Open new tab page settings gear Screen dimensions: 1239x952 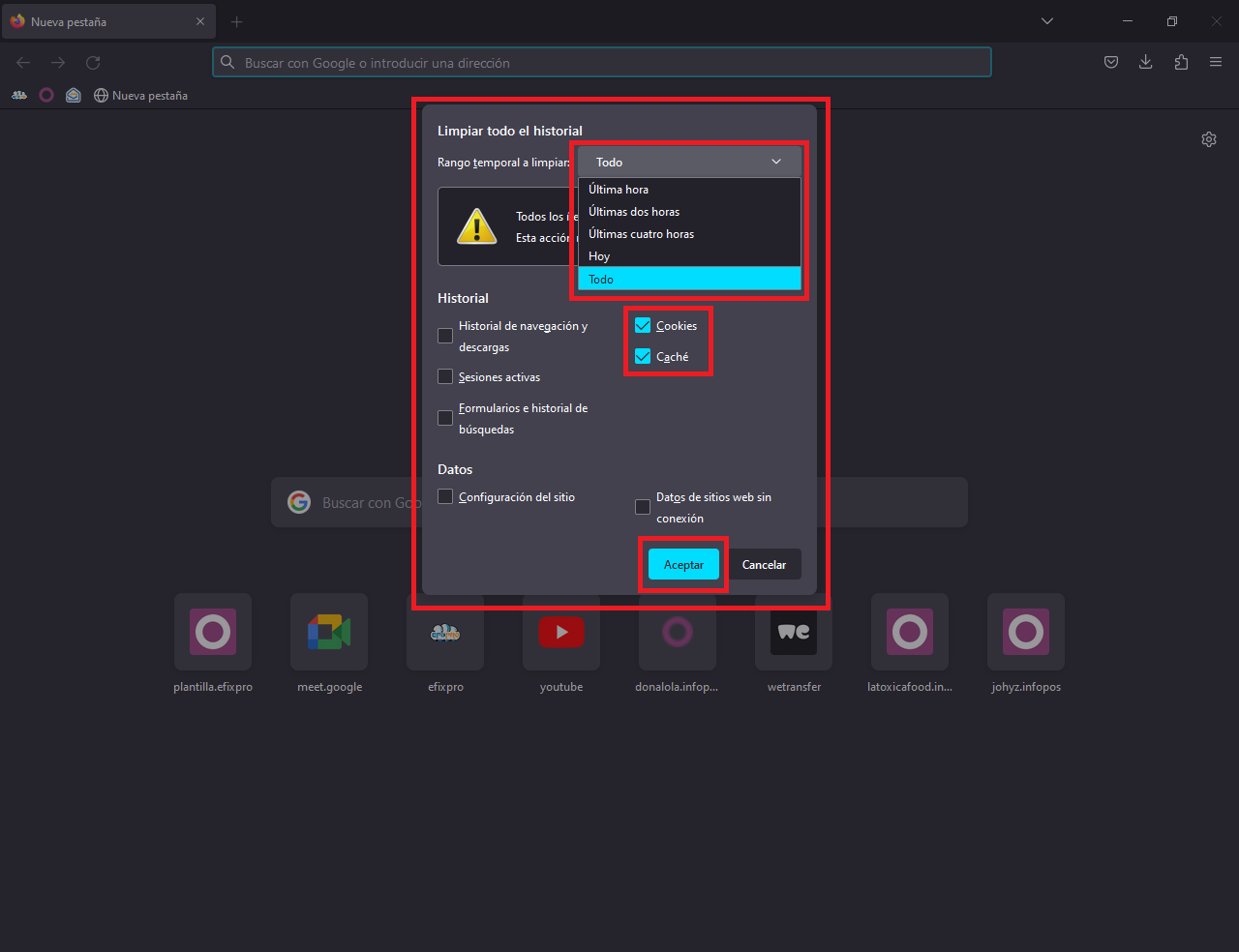pos(1209,139)
